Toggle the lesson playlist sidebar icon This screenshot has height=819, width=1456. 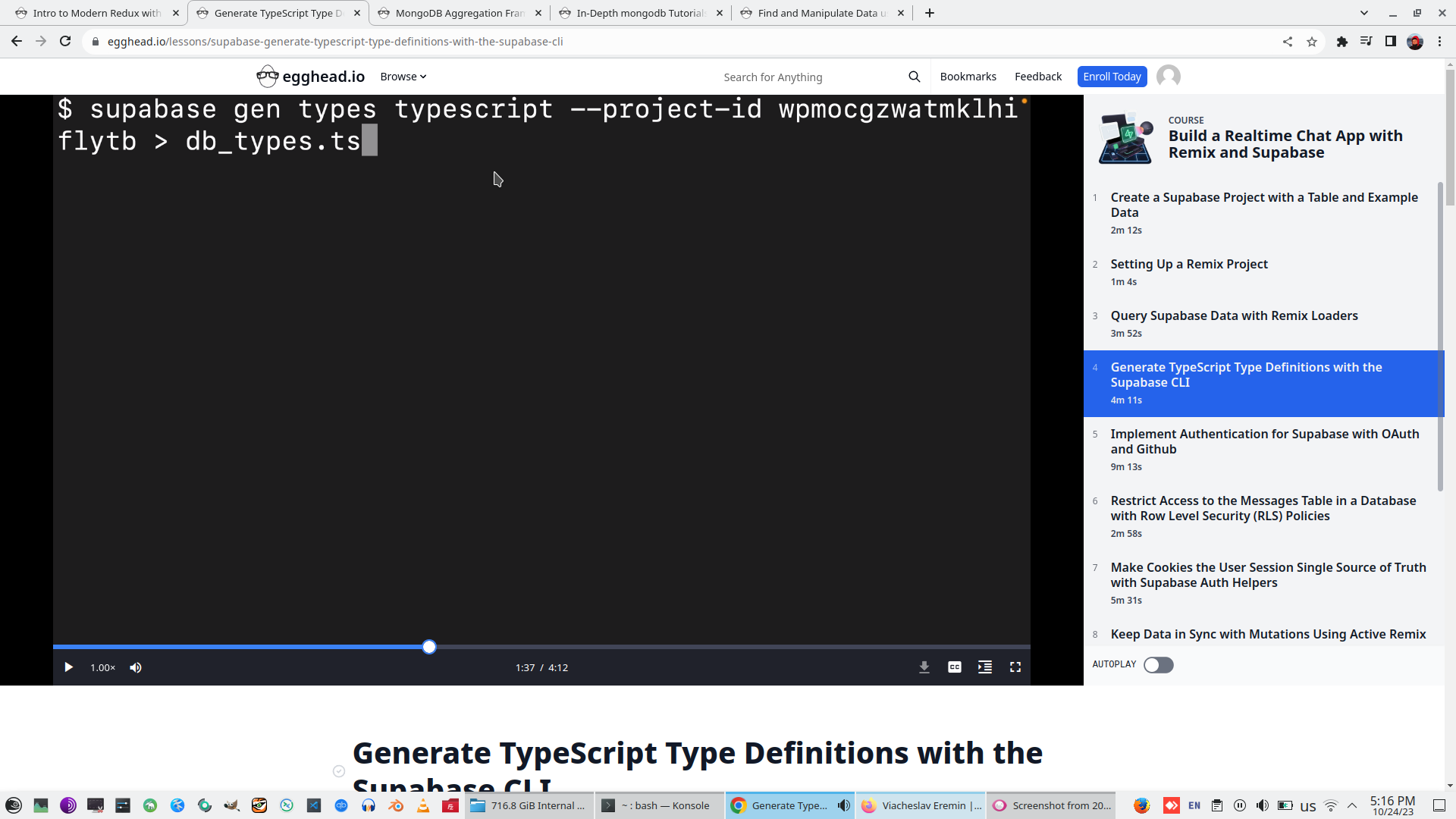click(x=984, y=667)
